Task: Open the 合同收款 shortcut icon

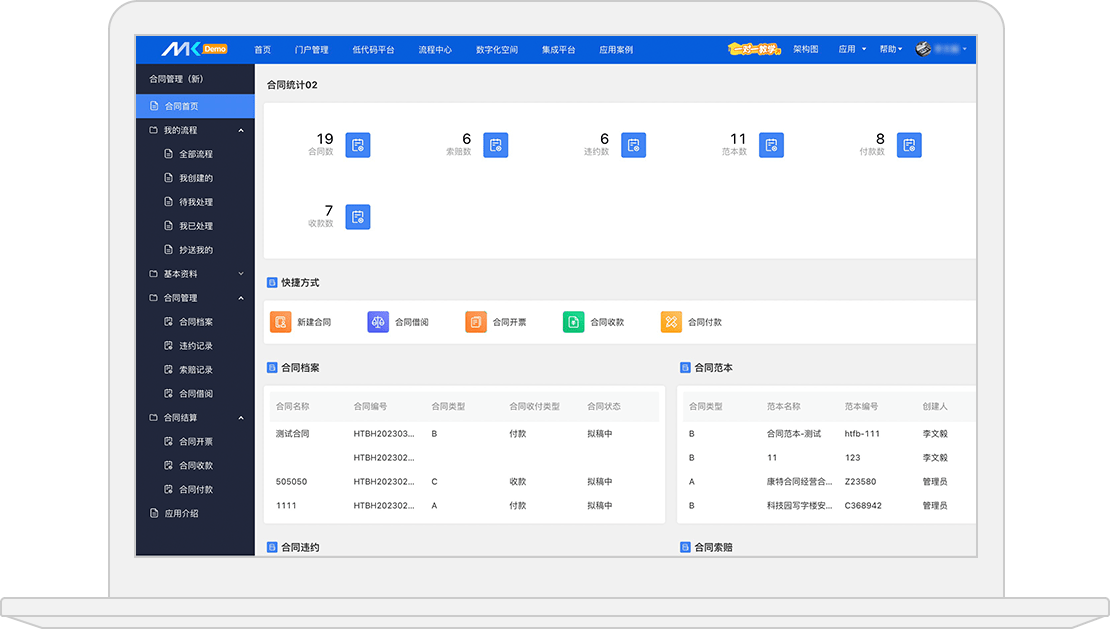Action: [573, 322]
